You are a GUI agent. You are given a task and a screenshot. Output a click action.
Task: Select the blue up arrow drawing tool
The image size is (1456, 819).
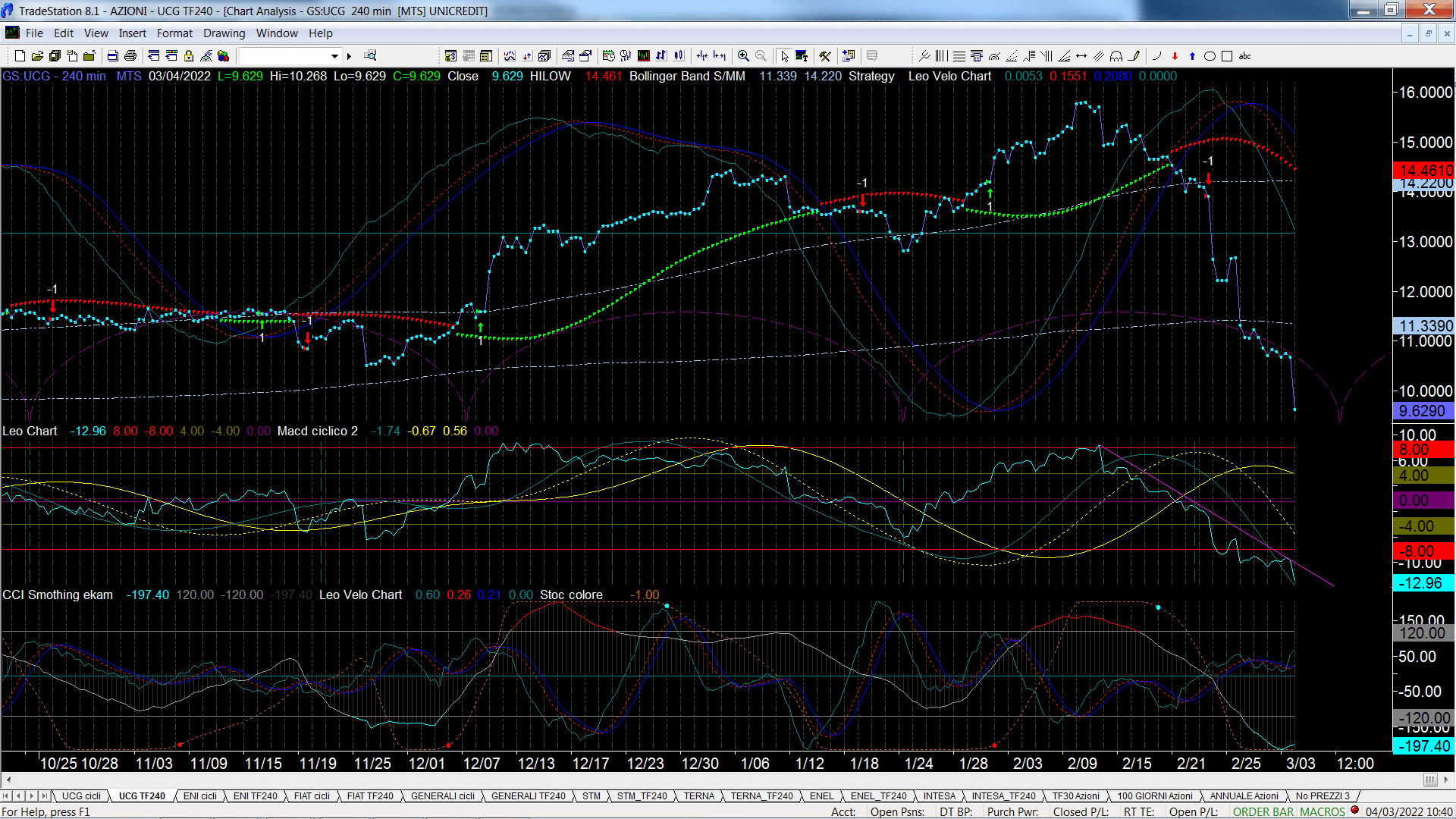(1192, 55)
